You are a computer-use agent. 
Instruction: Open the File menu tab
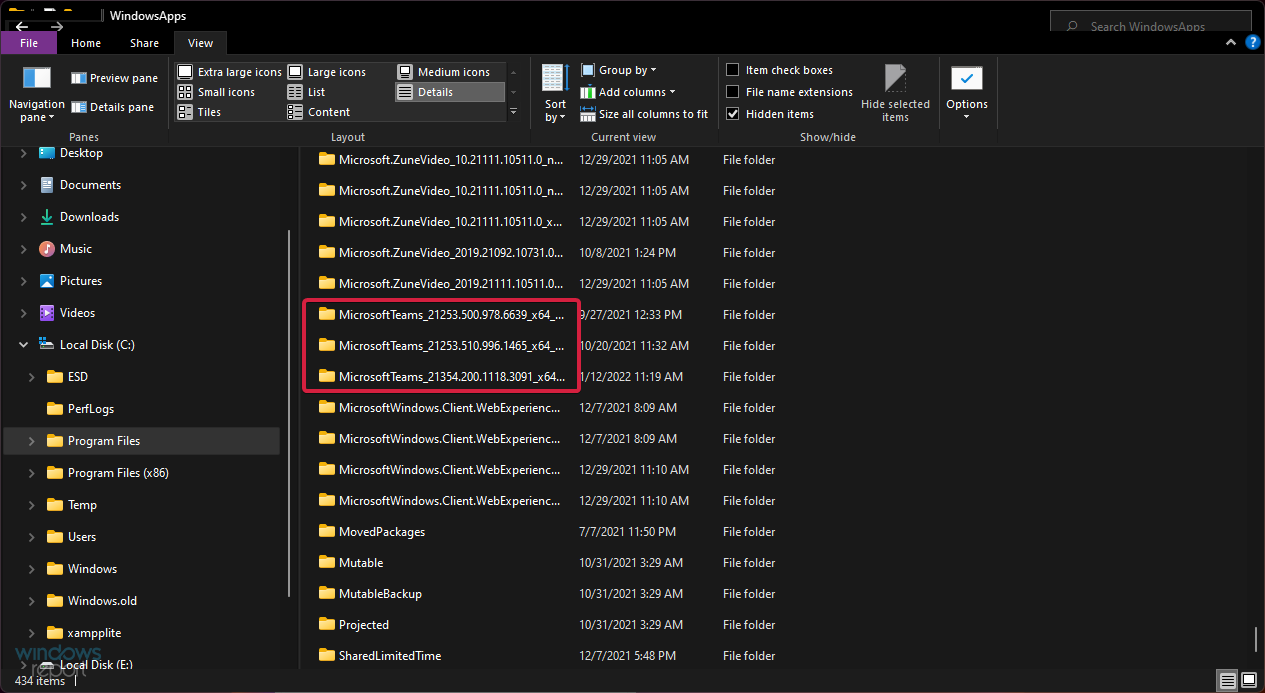coord(29,43)
